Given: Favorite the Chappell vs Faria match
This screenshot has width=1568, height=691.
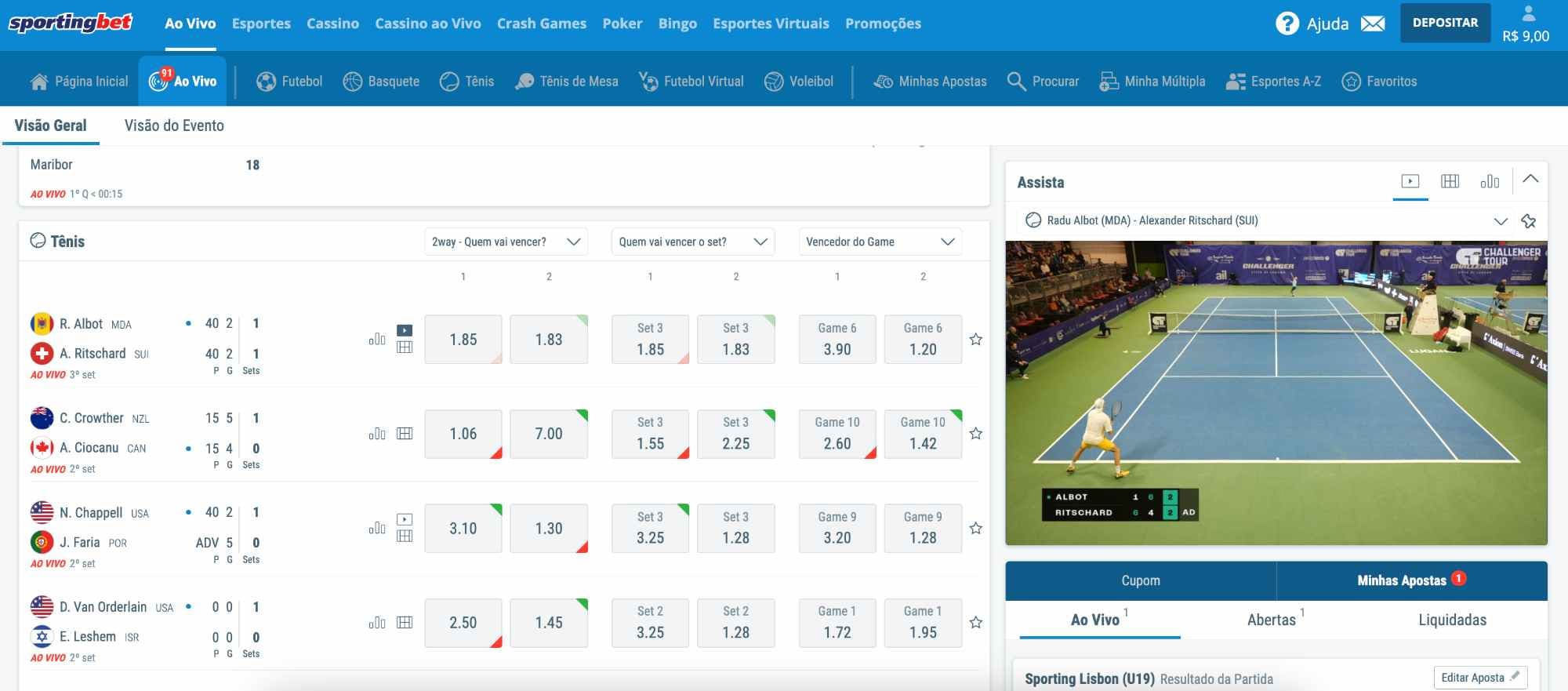Looking at the screenshot, I should pos(976,529).
